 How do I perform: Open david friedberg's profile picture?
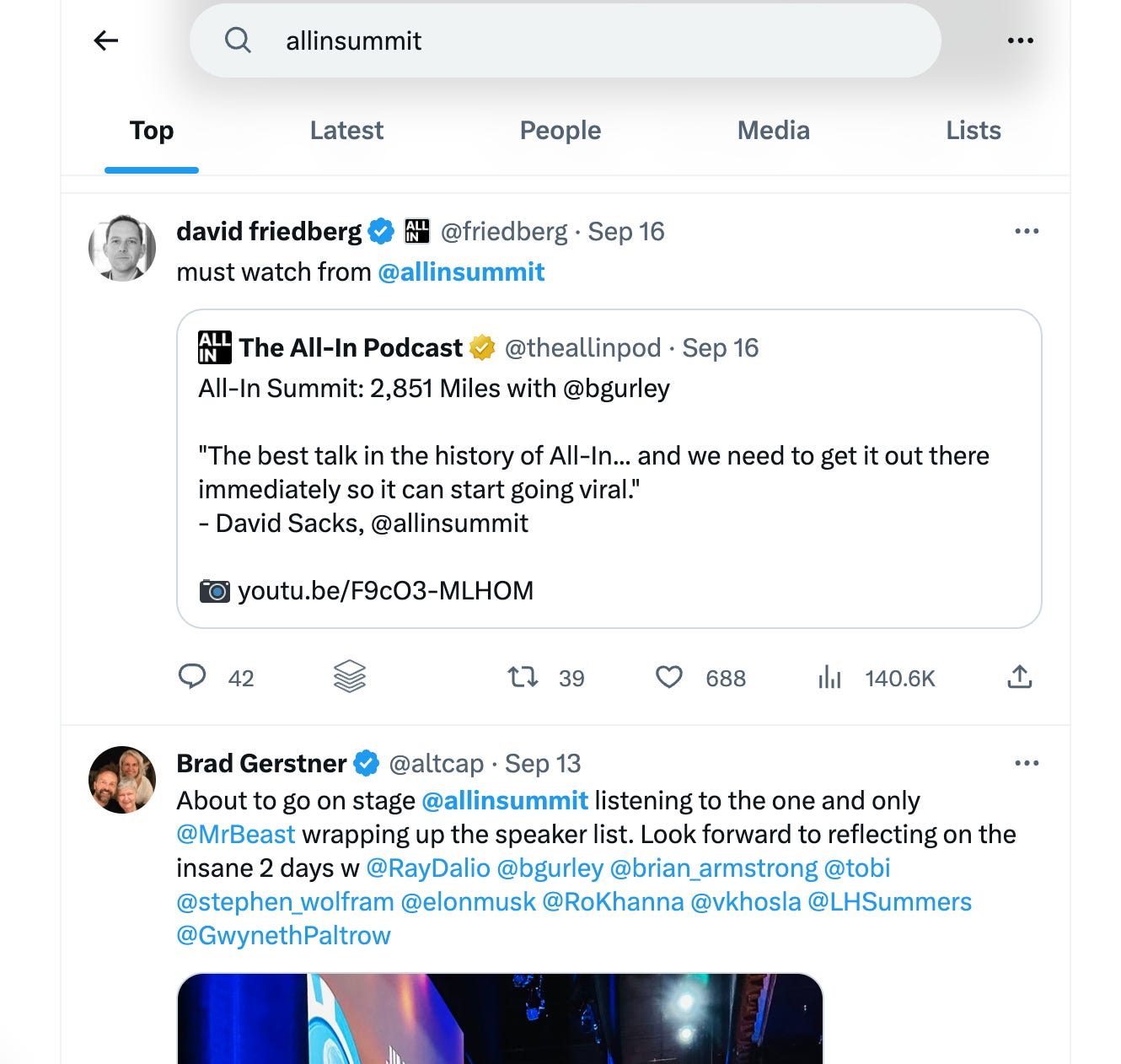coord(122,248)
